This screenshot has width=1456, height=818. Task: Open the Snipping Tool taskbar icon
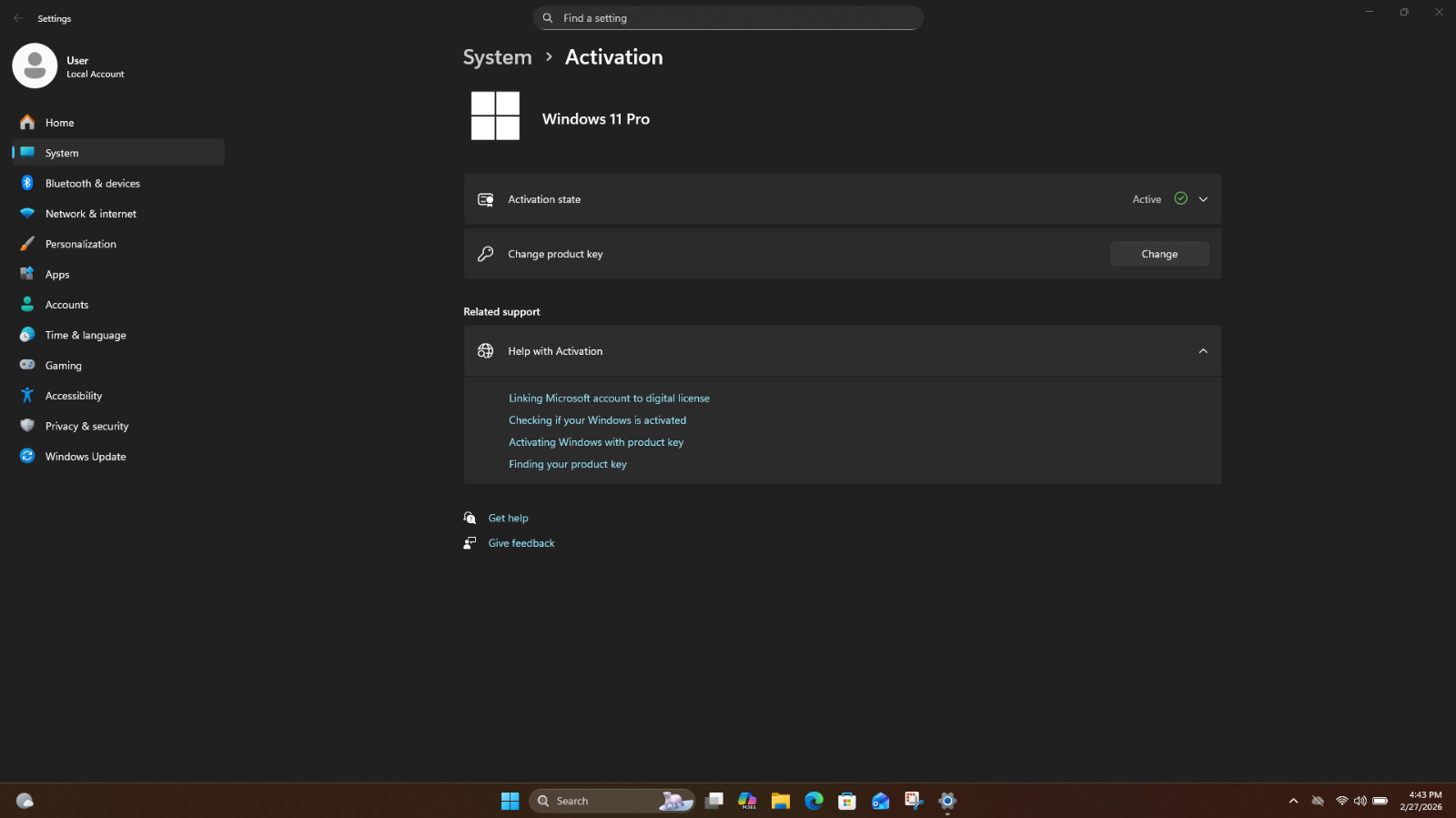914,801
